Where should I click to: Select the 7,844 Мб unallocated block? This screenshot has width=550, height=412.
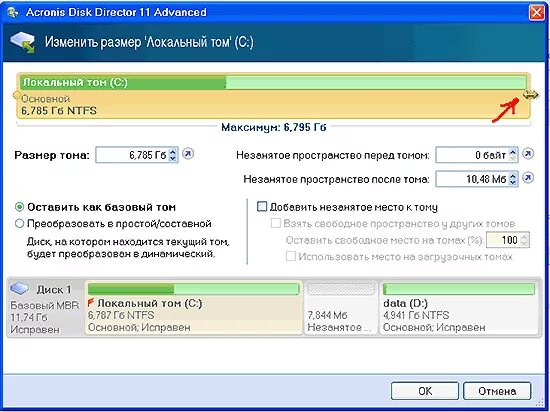[x=341, y=308]
